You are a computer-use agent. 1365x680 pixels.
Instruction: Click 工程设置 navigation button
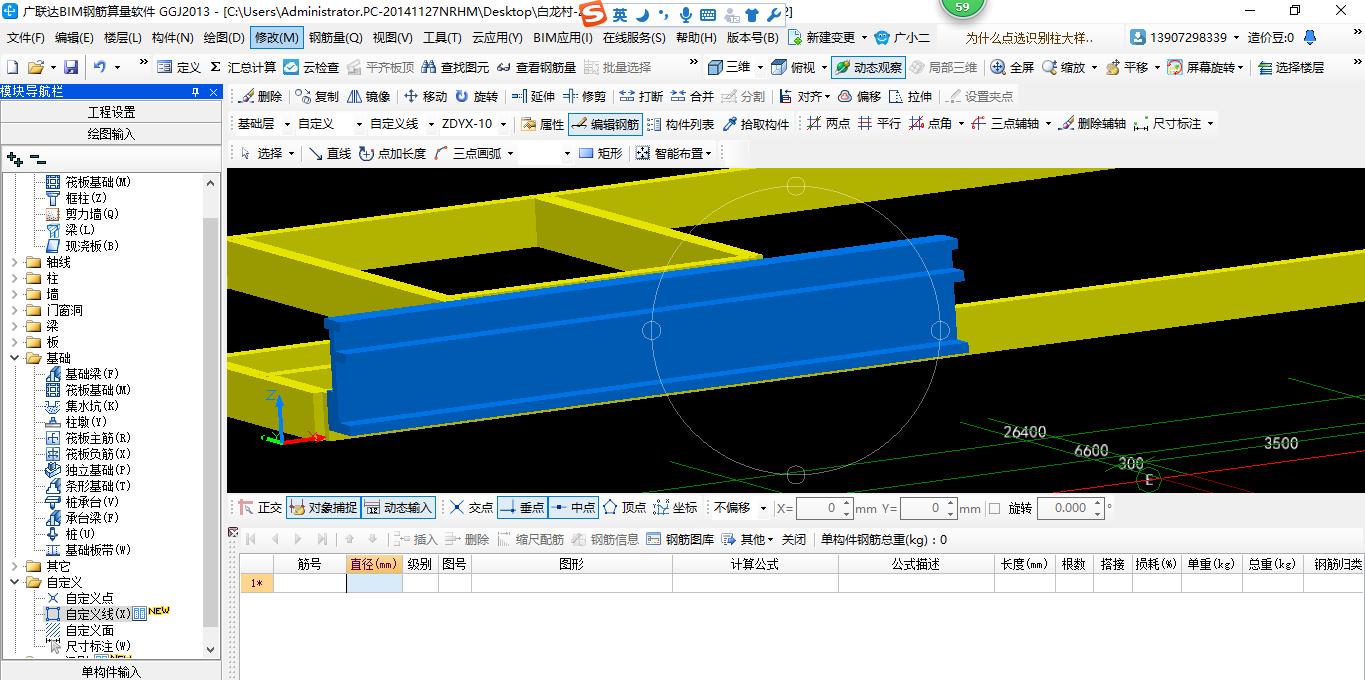point(111,112)
